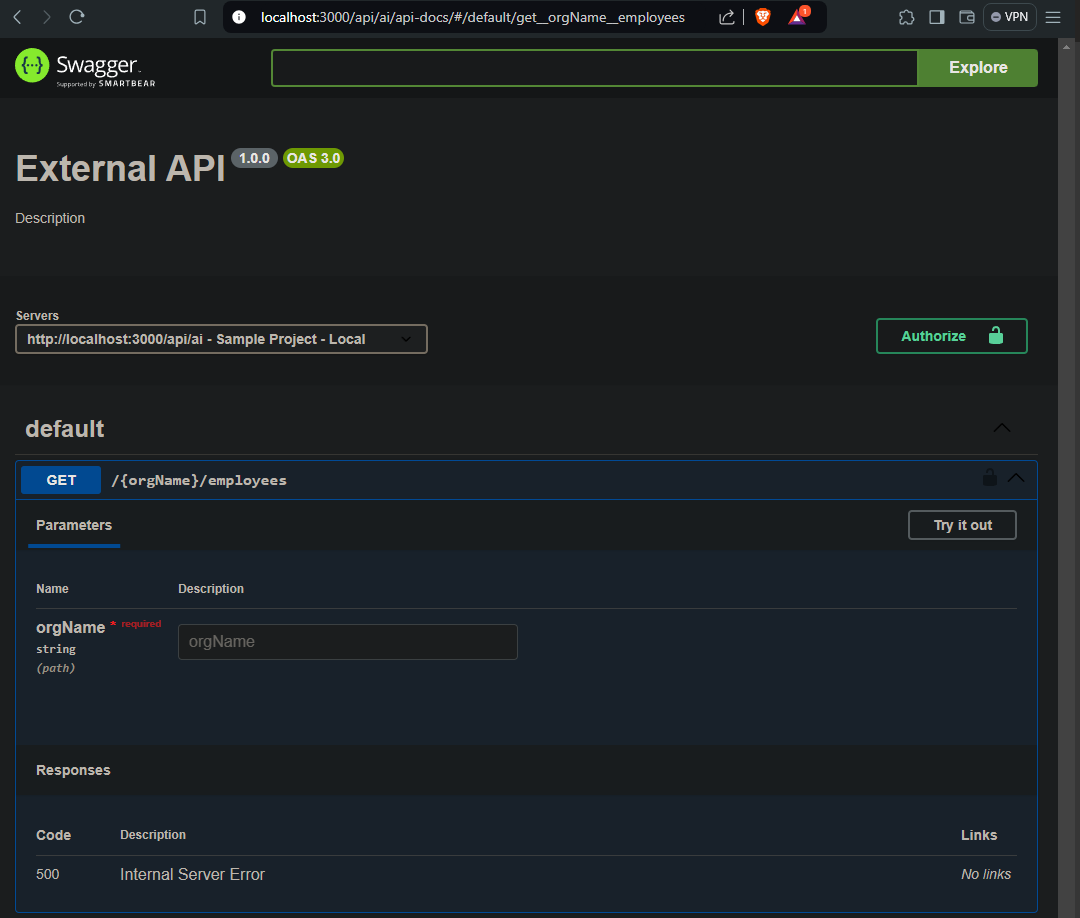The width and height of the screenshot is (1080, 918).
Task: Open the Brave Rewards triangle icon
Action: click(798, 17)
